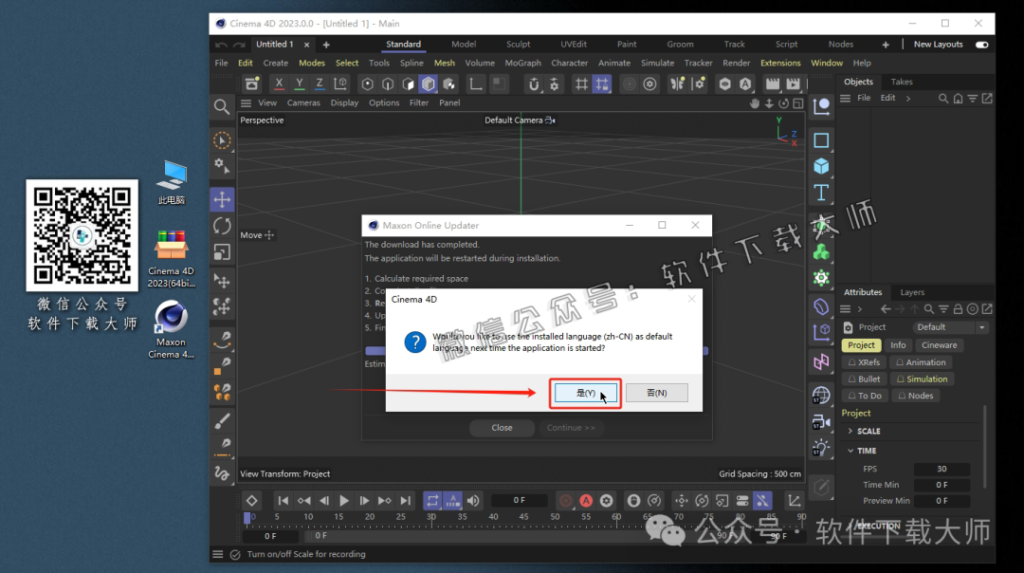Switch to the Sculpt layout tab
This screenshot has height=573, width=1024.
point(518,44)
